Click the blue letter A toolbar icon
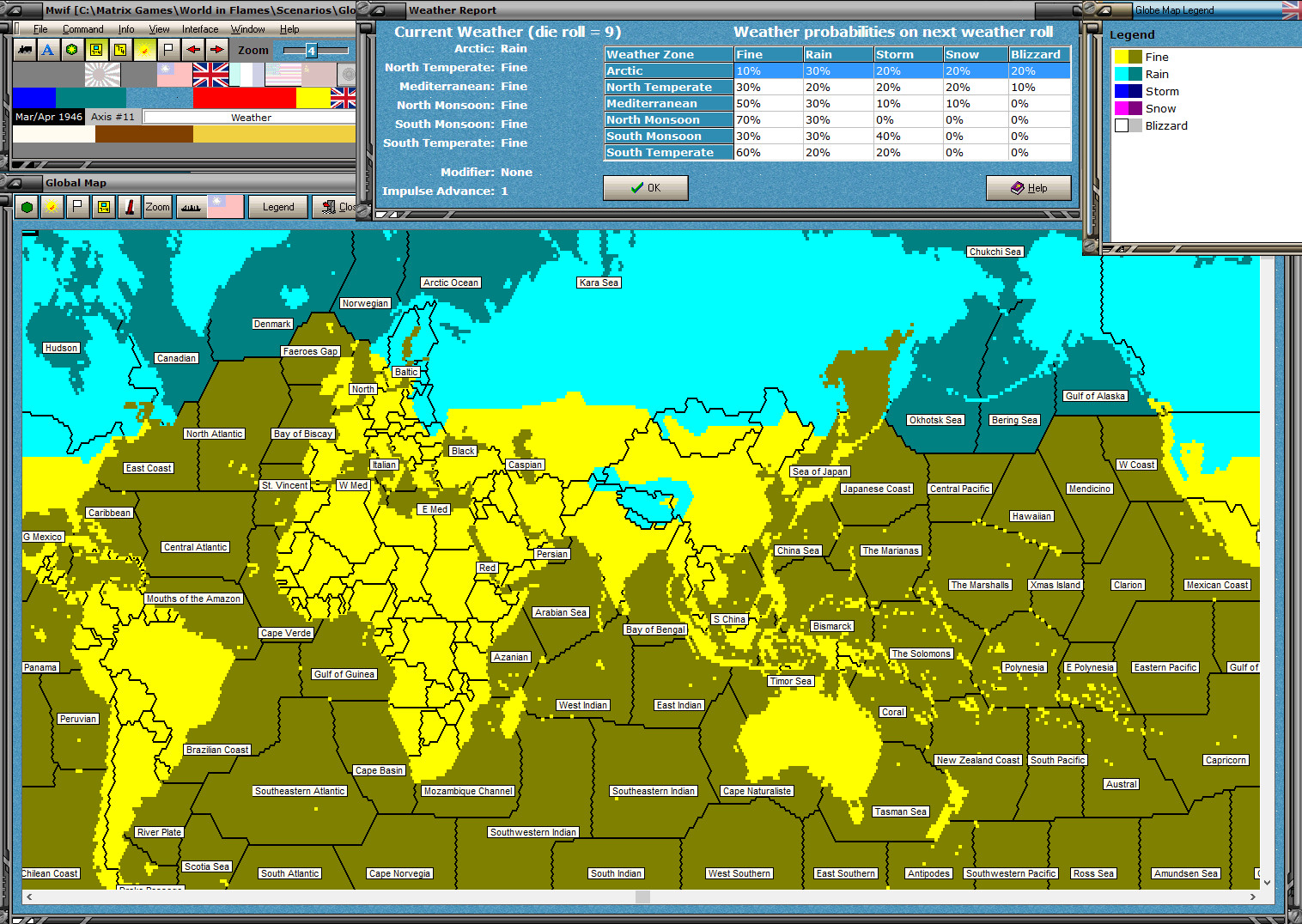The image size is (1302, 924). [x=48, y=50]
